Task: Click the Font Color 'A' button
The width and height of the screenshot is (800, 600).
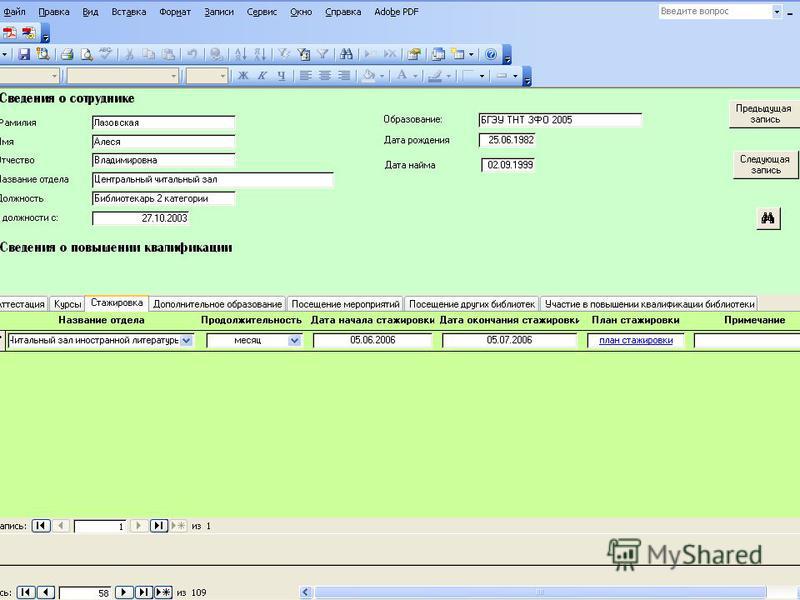Action: click(x=402, y=76)
